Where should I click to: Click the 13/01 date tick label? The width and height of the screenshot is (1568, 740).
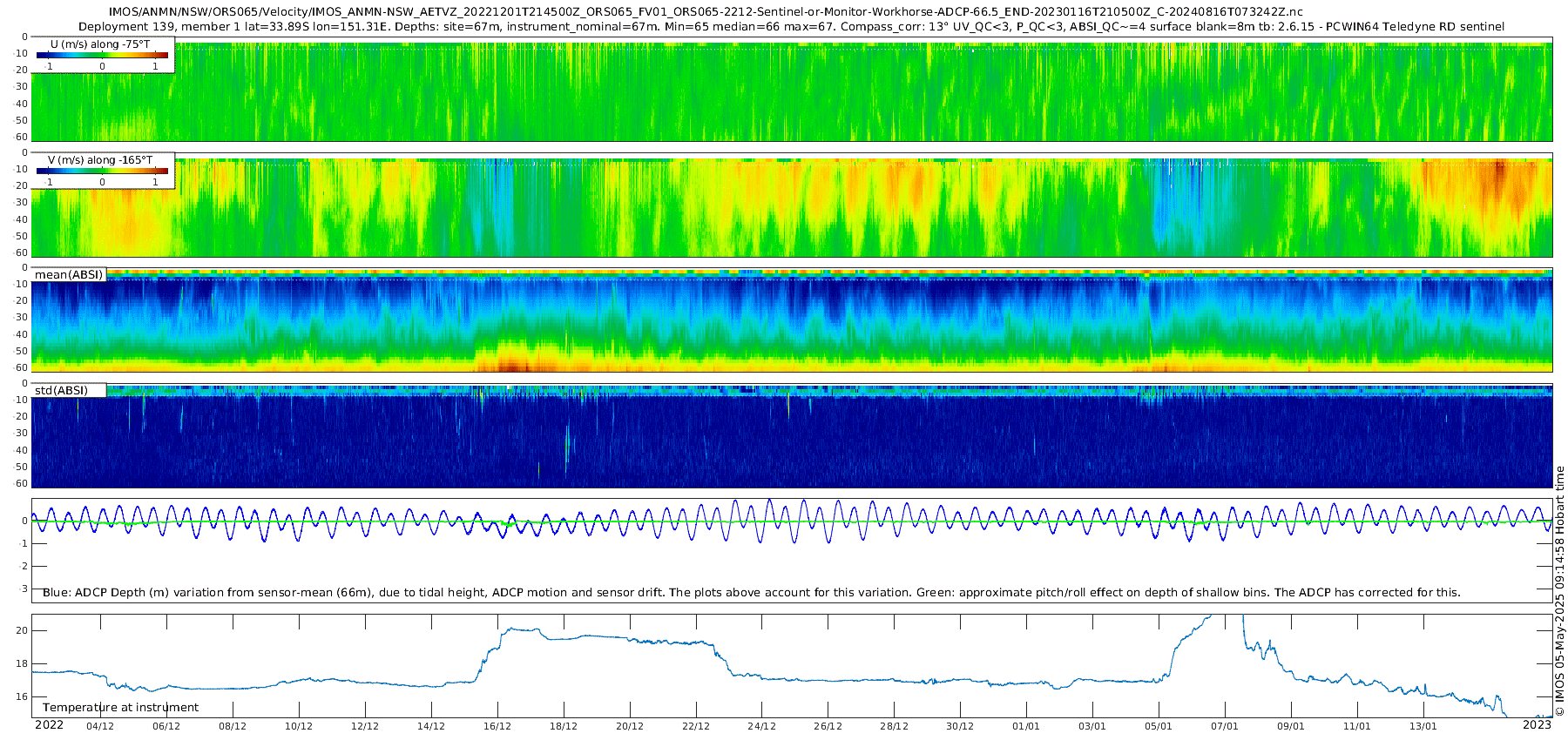pos(1423,726)
